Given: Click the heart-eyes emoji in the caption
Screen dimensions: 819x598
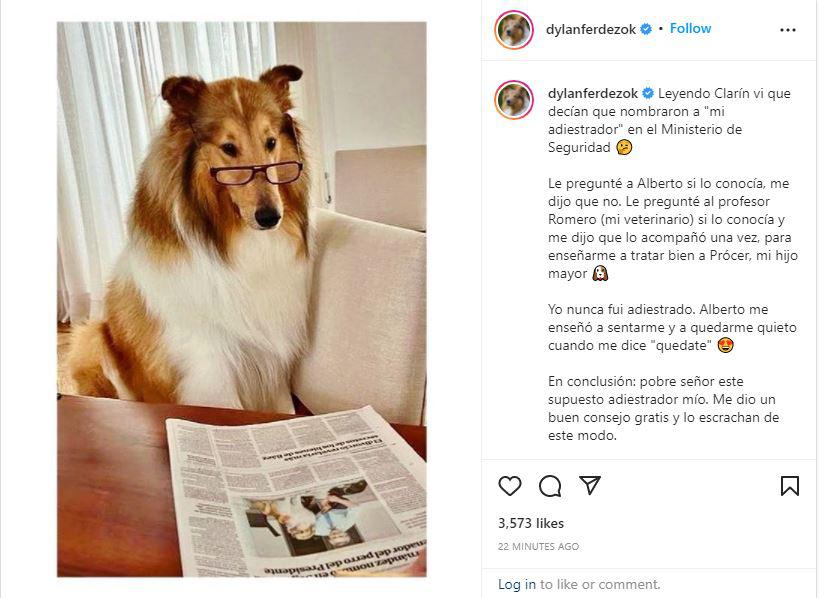Looking at the screenshot, I should tap(726, 345).
